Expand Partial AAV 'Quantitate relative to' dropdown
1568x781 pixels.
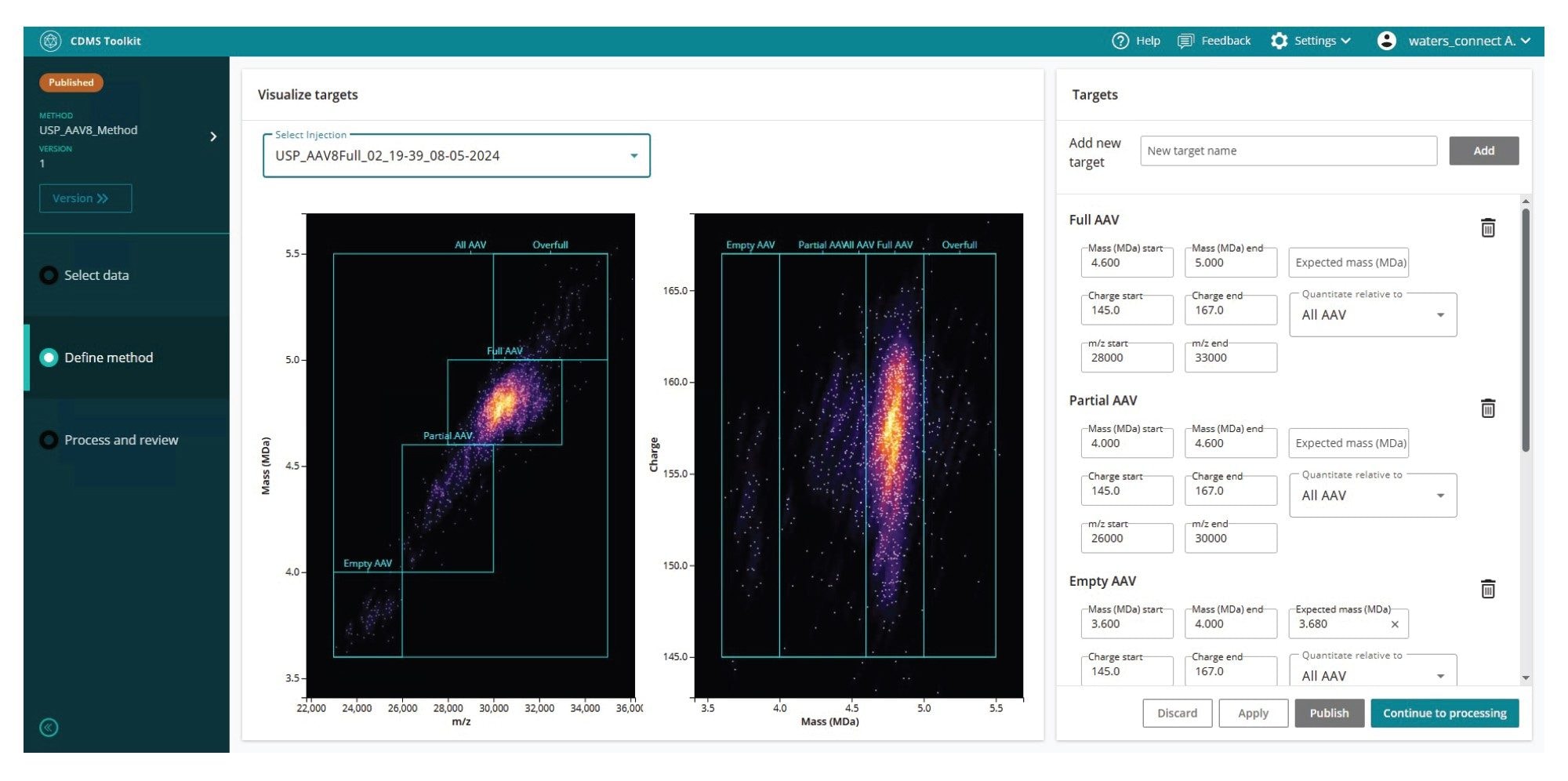pyautogui.click(x=1439, y=496)
